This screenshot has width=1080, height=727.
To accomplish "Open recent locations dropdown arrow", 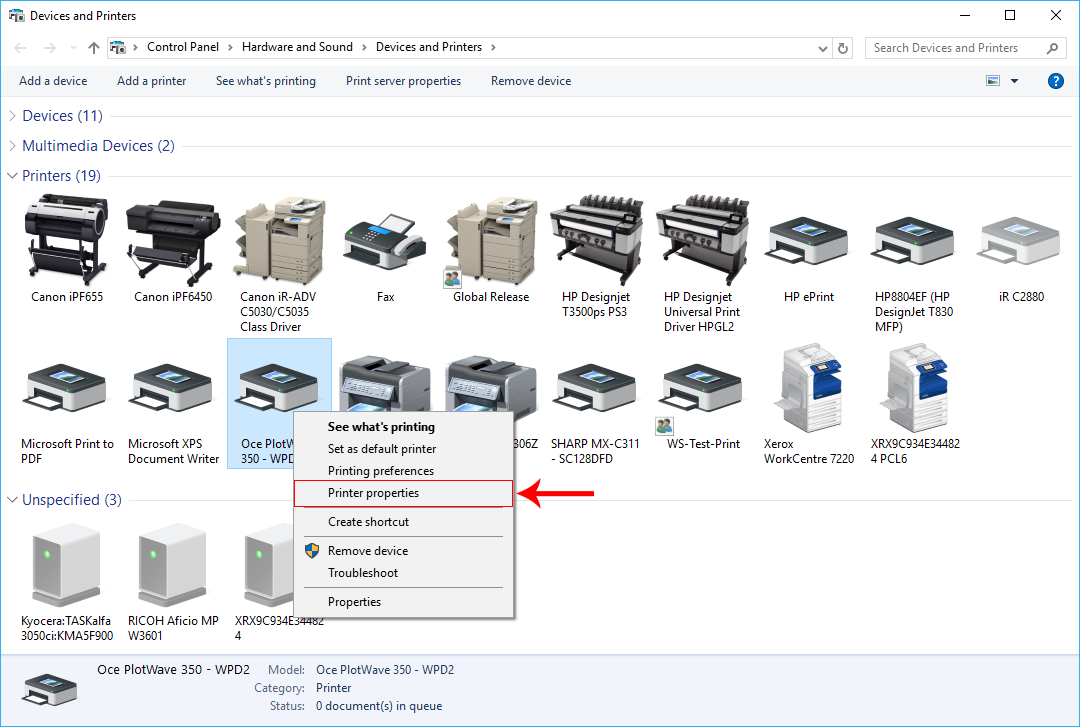I will point(73,48).
